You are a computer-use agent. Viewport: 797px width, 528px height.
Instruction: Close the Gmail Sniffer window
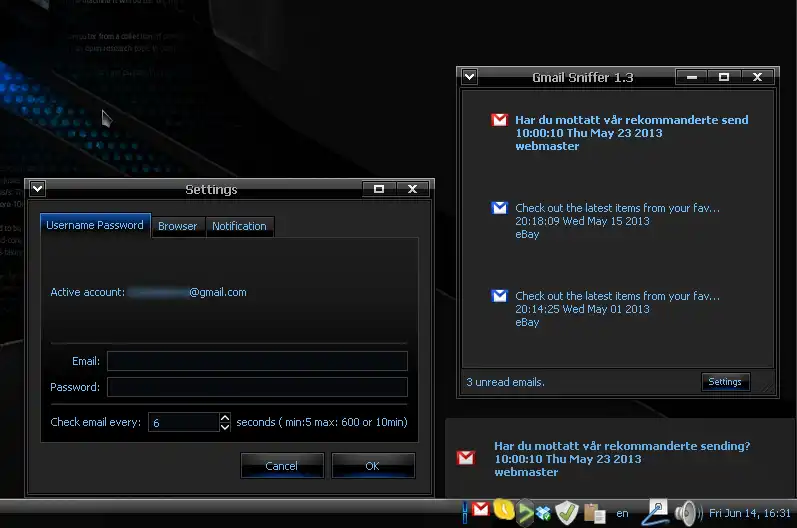click(x=757, y=77)
